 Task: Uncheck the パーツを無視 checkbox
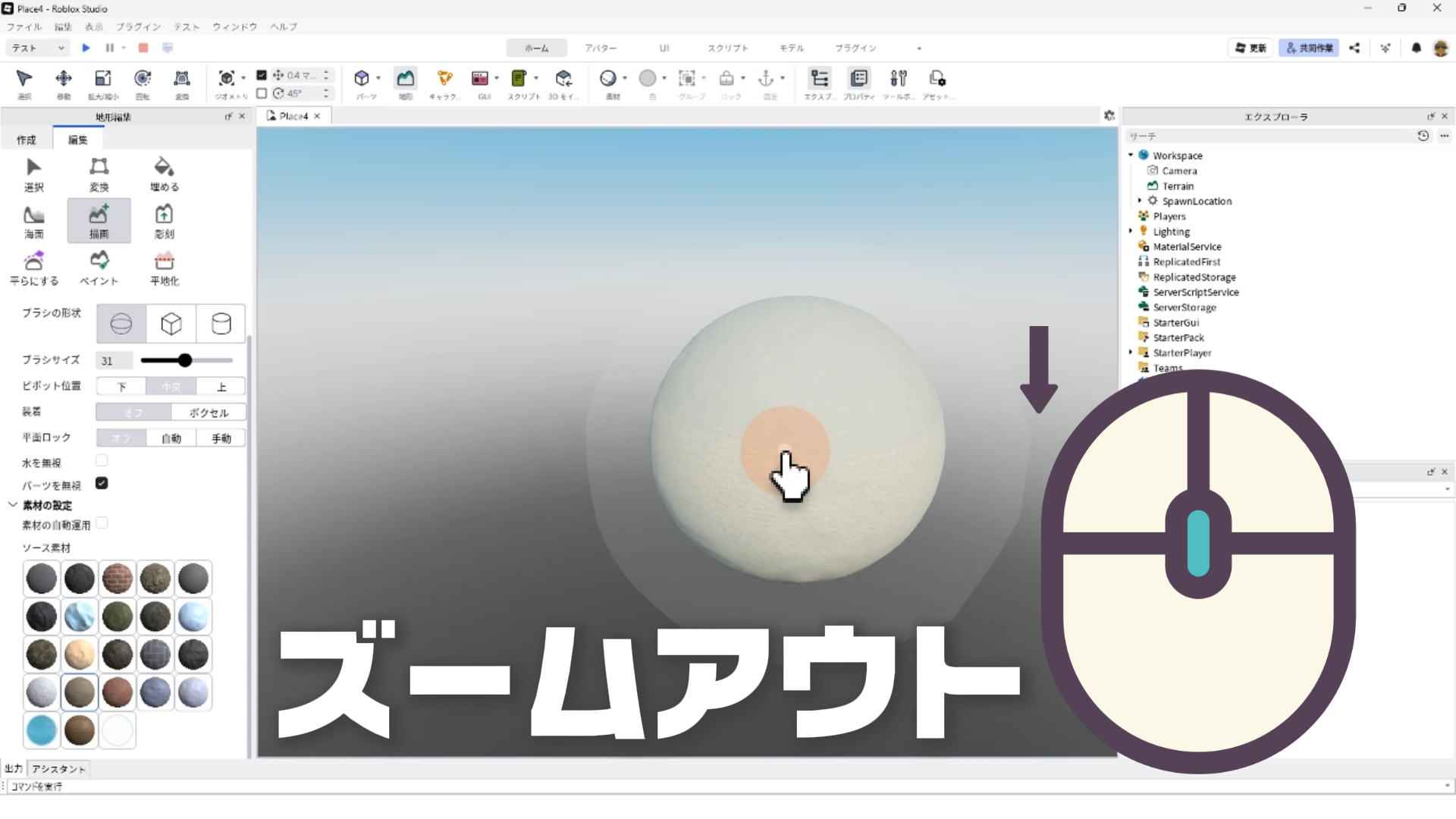(x=102, y=483)
